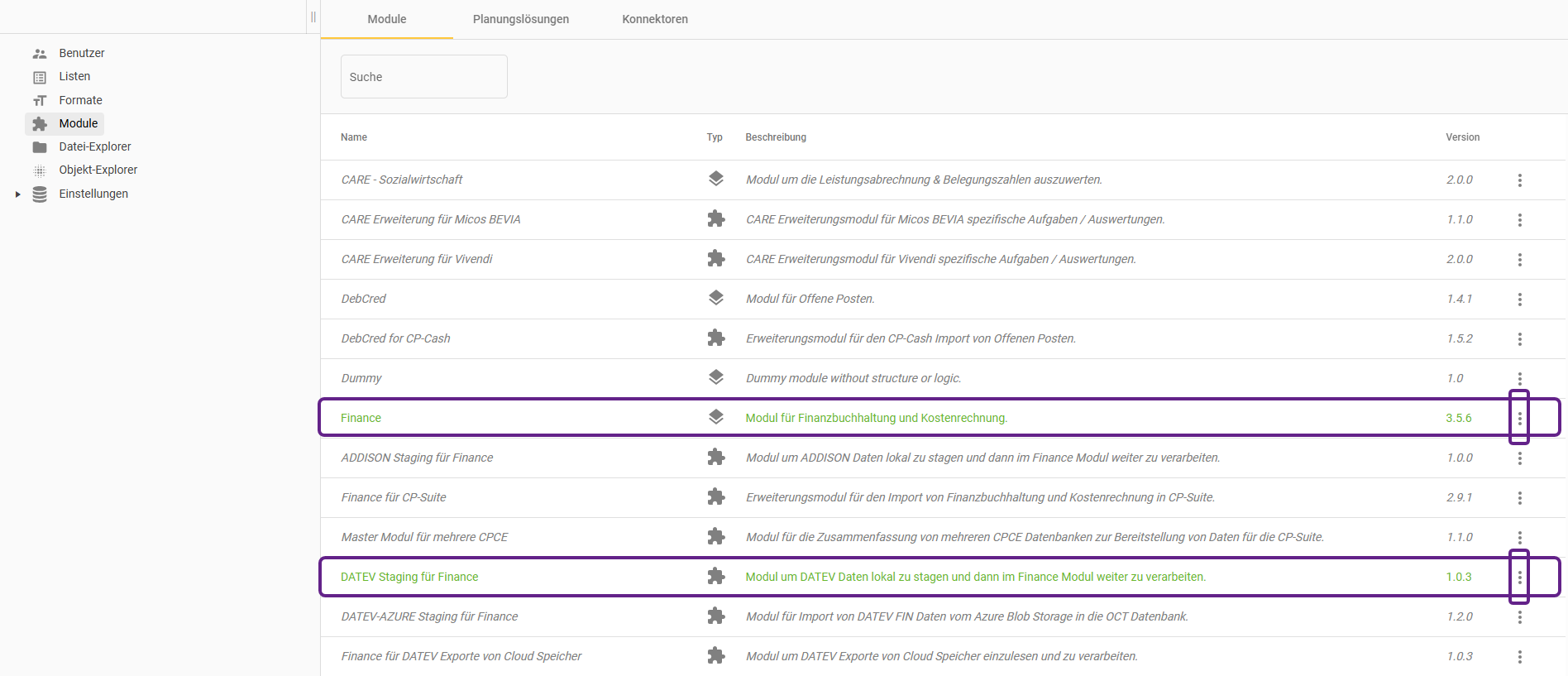Click the kebab menu for CARE - Sozialwirtschaft
Image resolution: width=1568 pixels, height=676 pixels.
pos(1519,180)
